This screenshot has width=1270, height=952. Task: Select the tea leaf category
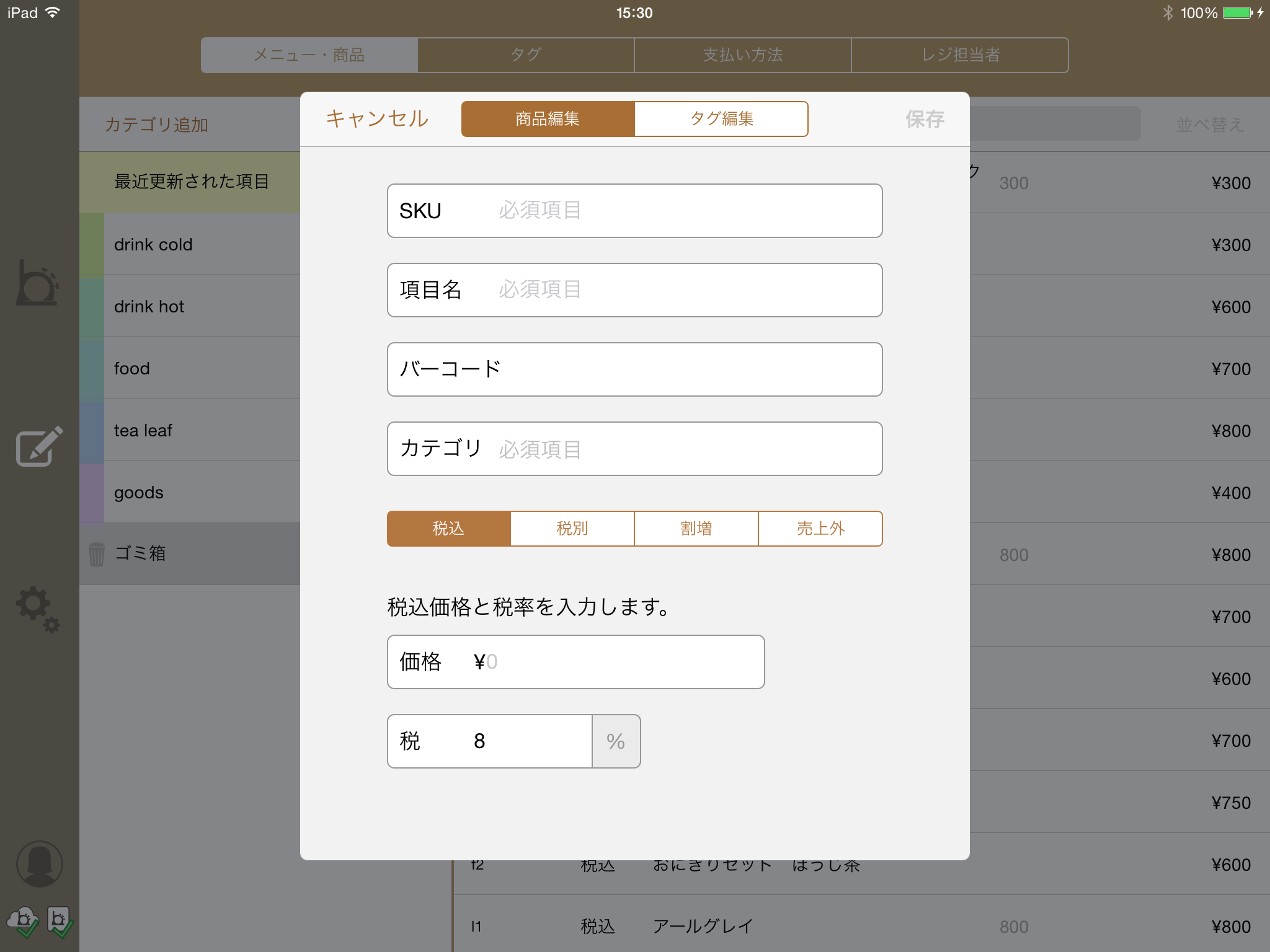(x=190, y=430)
